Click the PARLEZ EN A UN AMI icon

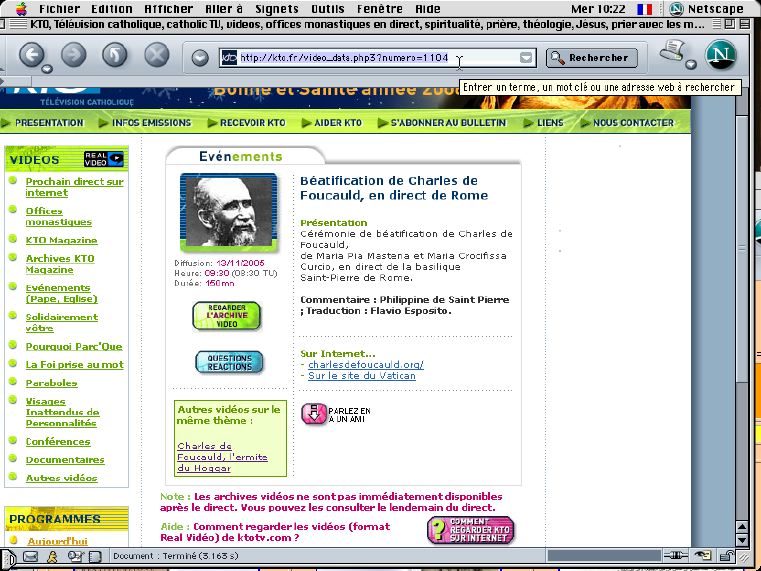point(314,414)
